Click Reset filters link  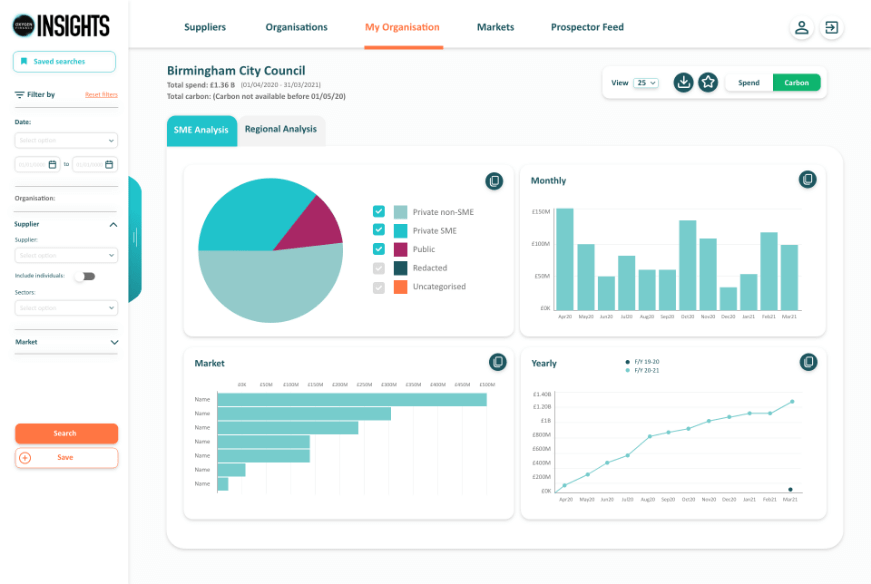click(x=101, y=94)
